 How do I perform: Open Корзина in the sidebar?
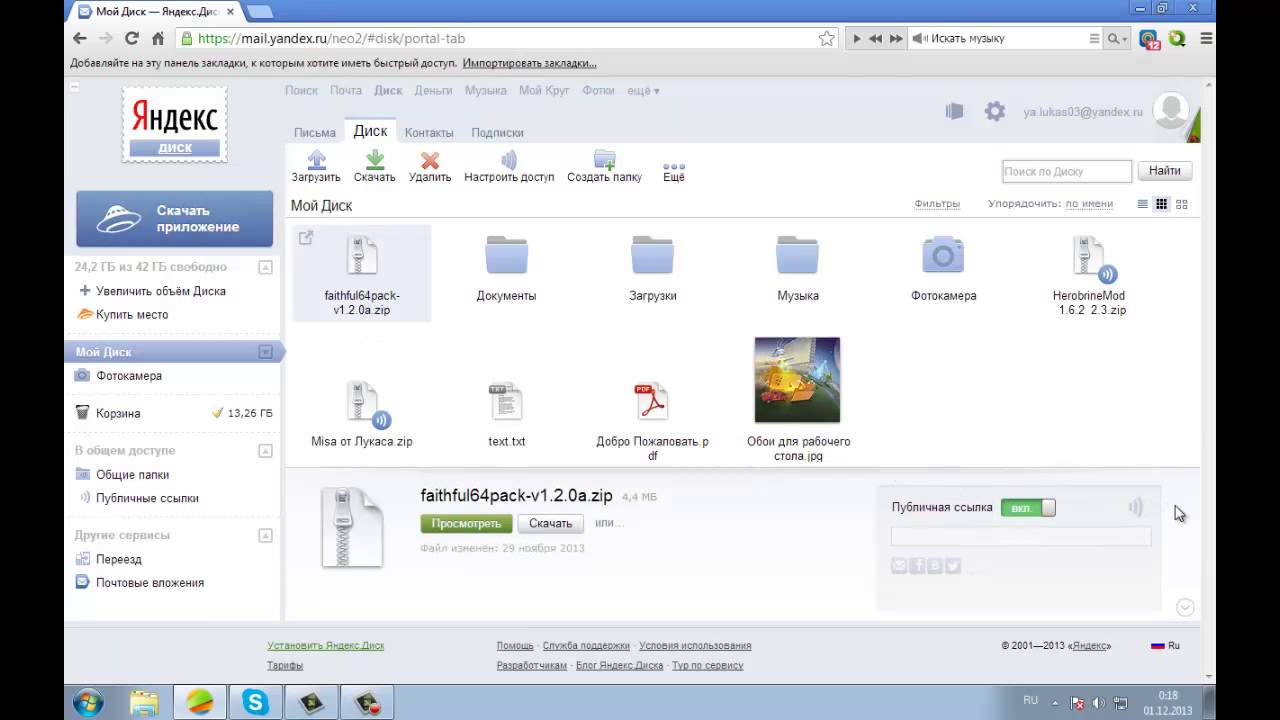118,413
